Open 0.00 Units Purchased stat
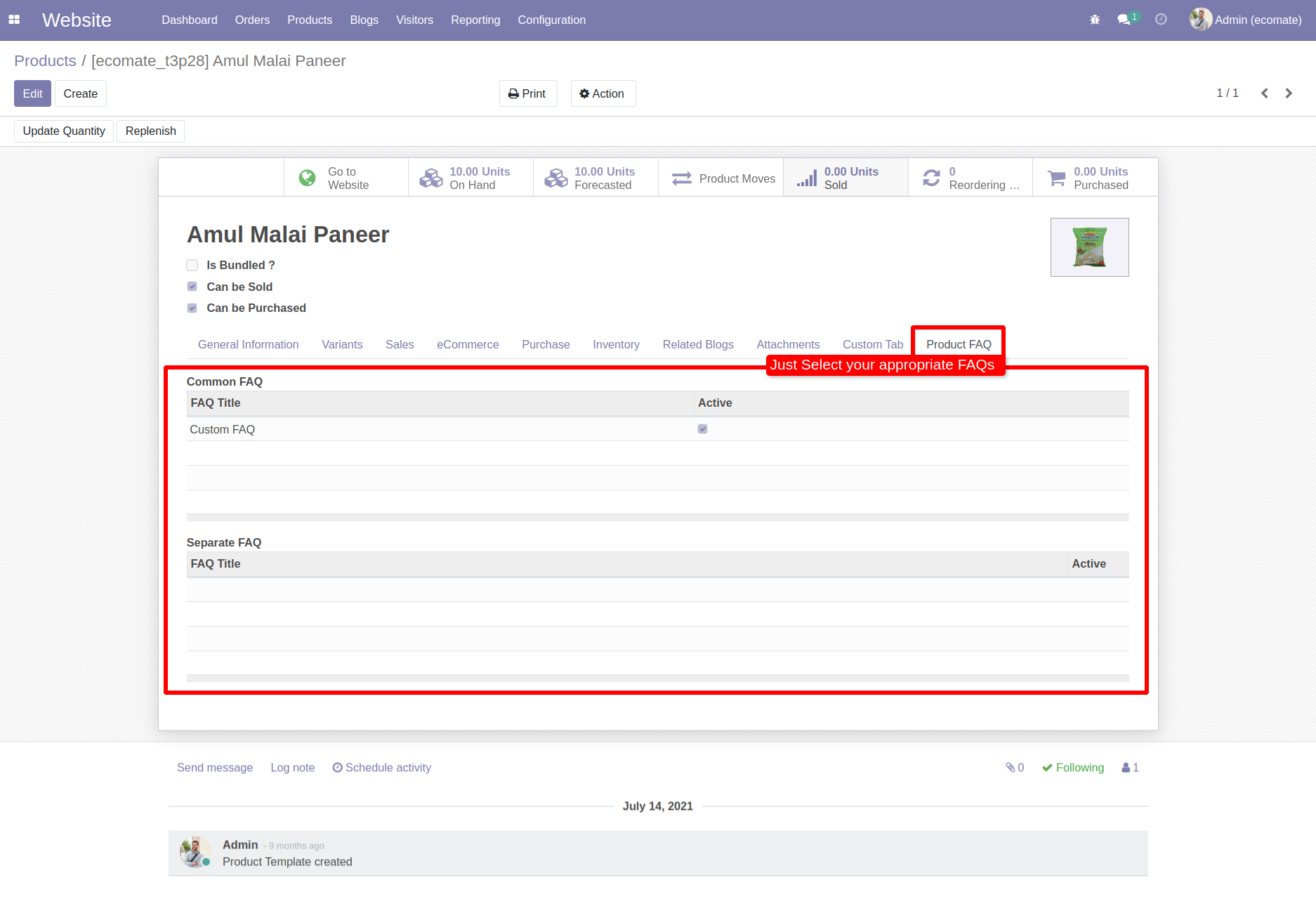 1095,178
